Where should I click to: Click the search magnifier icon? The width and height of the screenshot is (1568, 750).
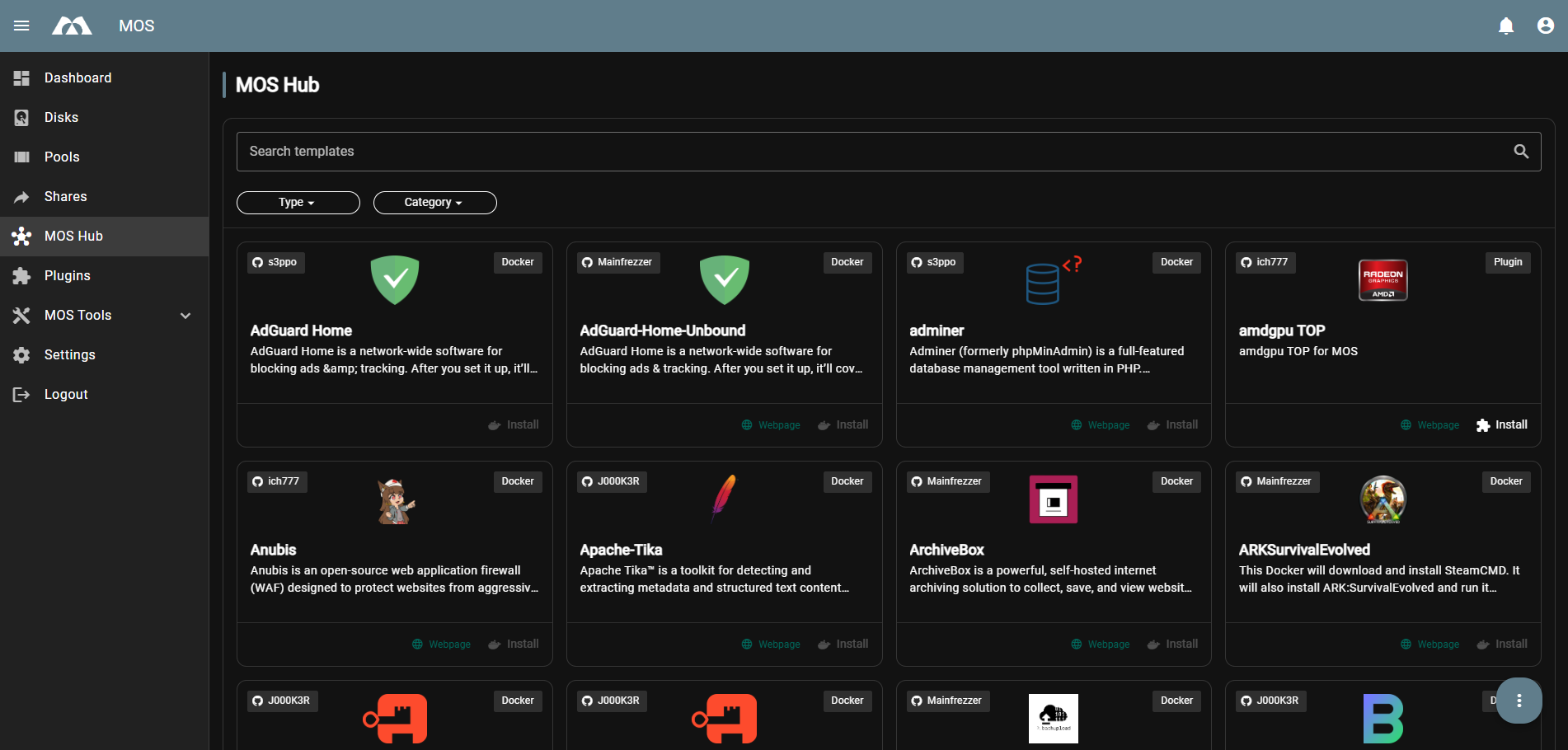pos(1521,152)
